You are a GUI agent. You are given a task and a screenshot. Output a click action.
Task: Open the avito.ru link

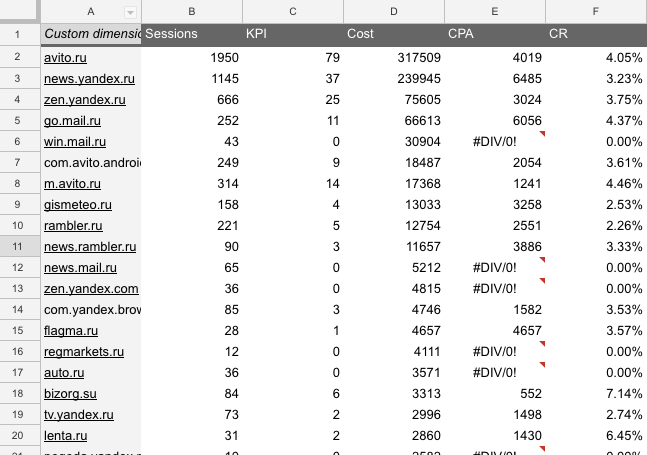point(65,58)
